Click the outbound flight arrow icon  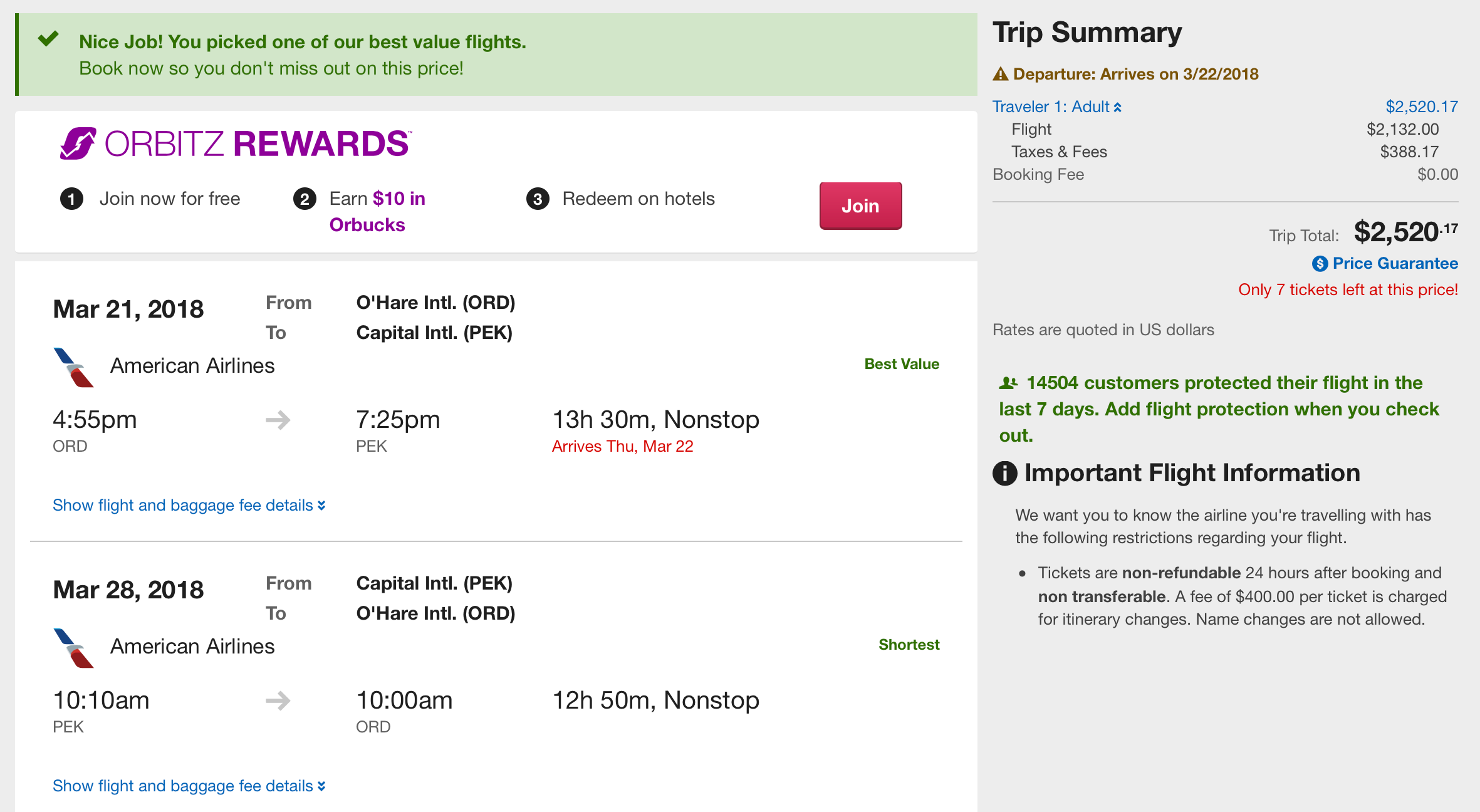[x=278, y=420]
